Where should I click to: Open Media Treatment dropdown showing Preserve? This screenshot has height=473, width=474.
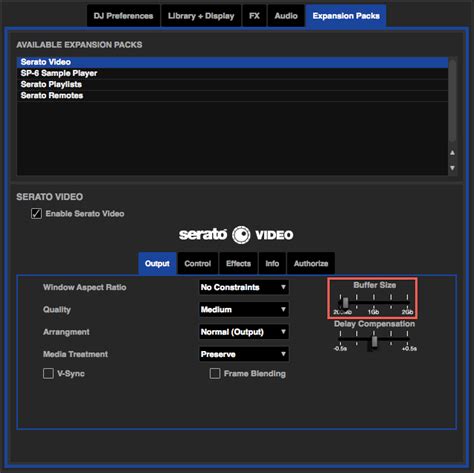tap(244, 354)
